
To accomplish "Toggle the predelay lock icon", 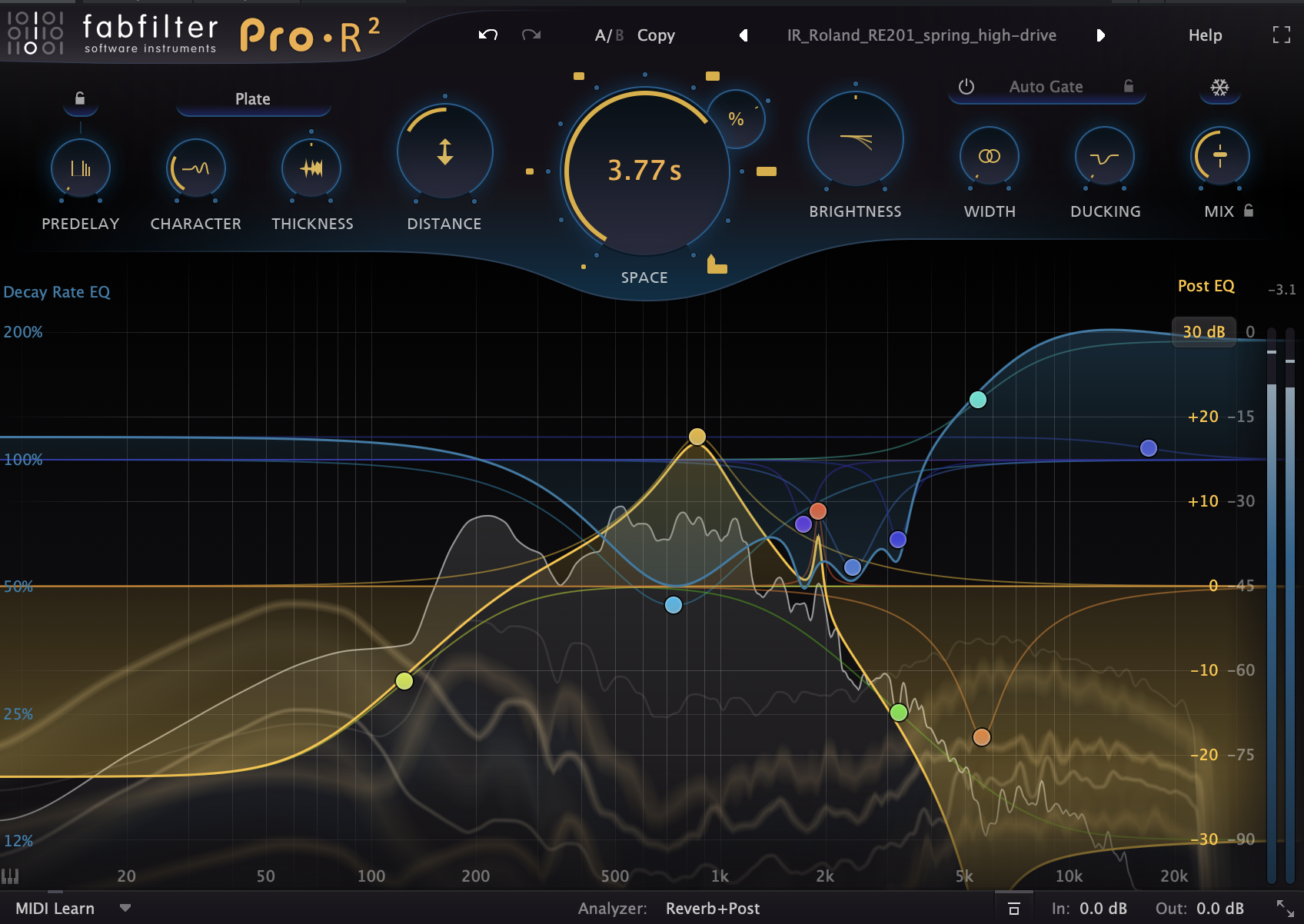I will 80,98.
